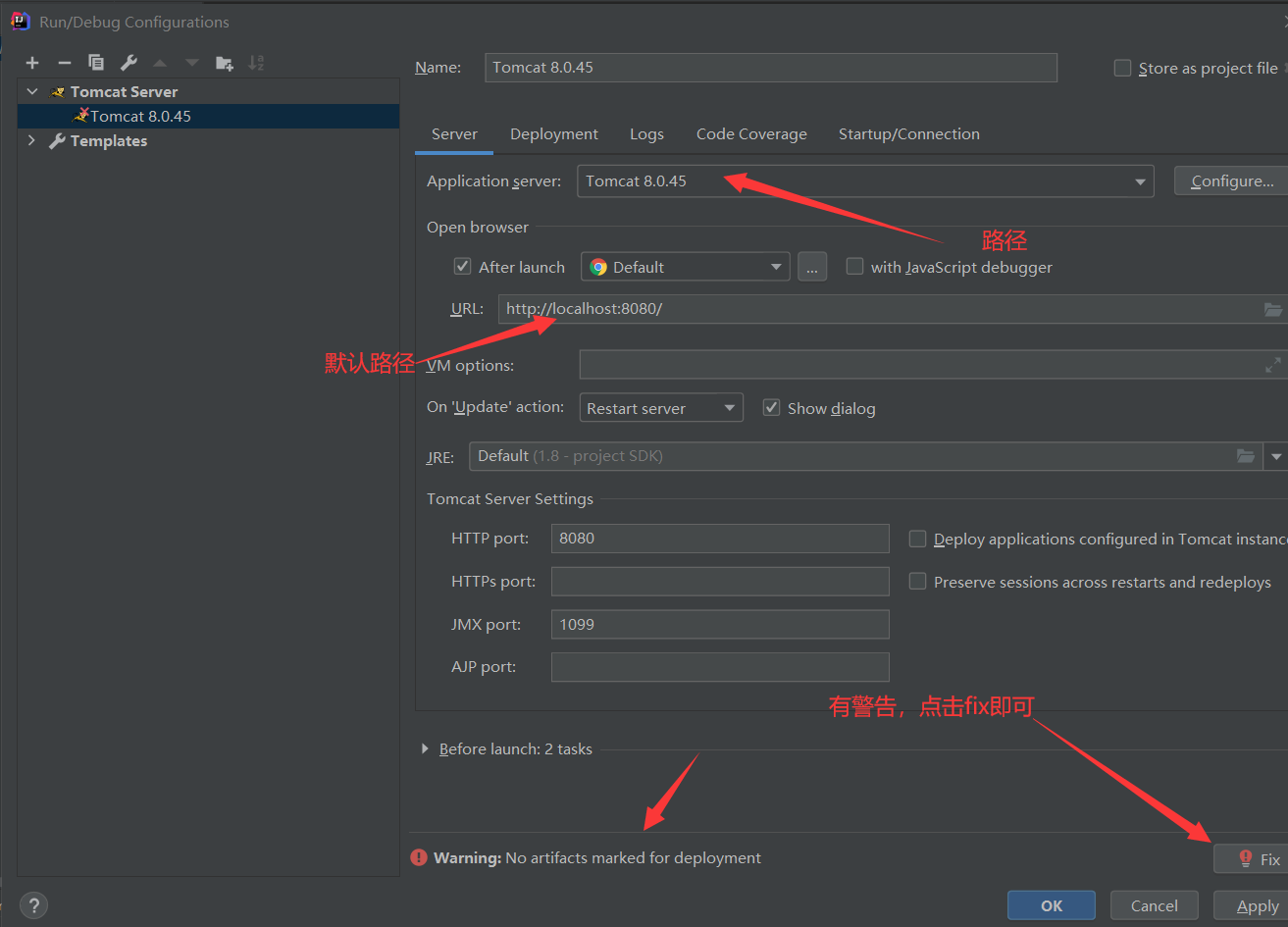
Task: Move configuration down with the arrow icon
Action: click(192, 63)
